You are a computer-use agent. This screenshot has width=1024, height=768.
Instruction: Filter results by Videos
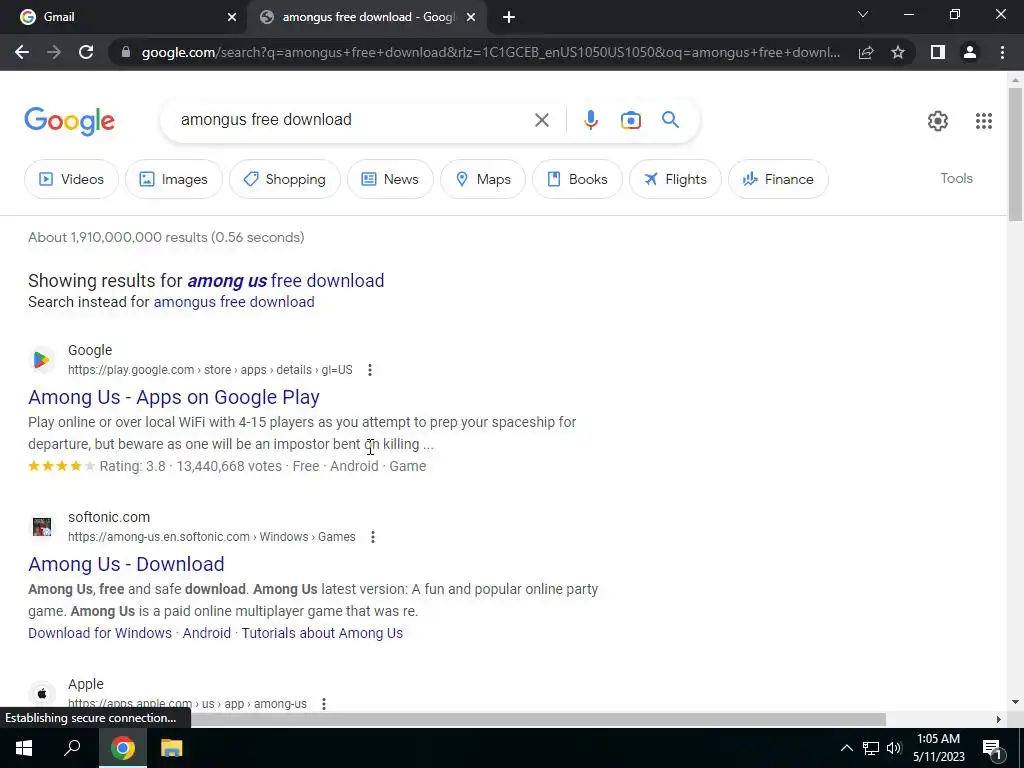pos(71,179)
